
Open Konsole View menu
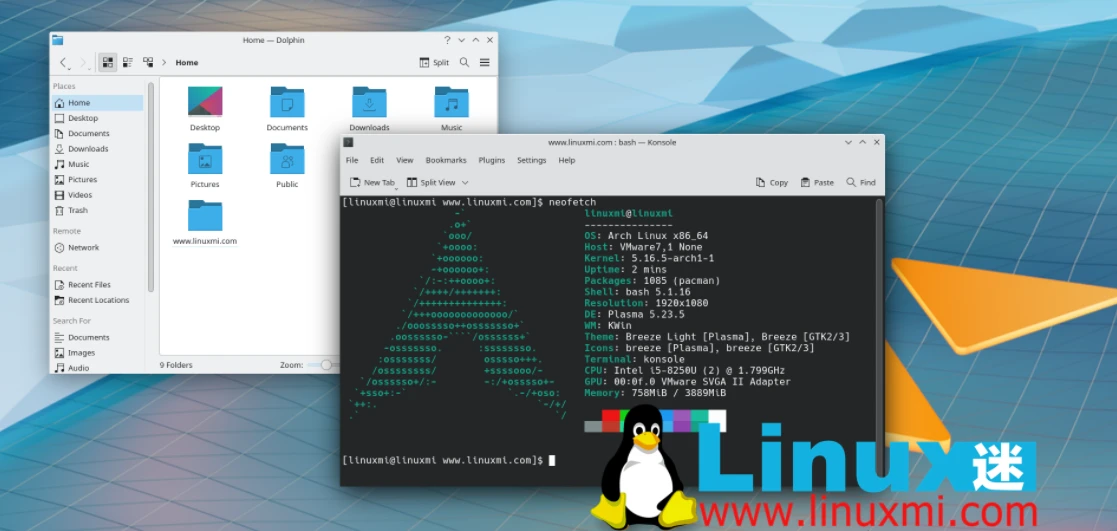[x=405, y=160]
